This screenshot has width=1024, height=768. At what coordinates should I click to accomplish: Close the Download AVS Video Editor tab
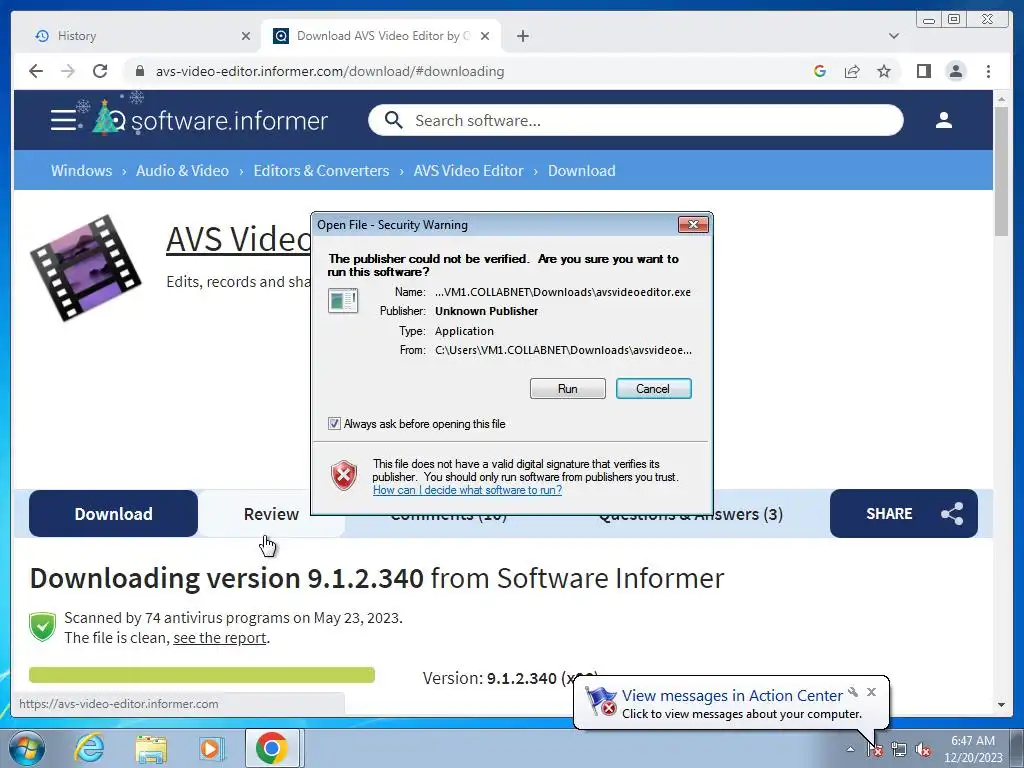pos(485,36)
